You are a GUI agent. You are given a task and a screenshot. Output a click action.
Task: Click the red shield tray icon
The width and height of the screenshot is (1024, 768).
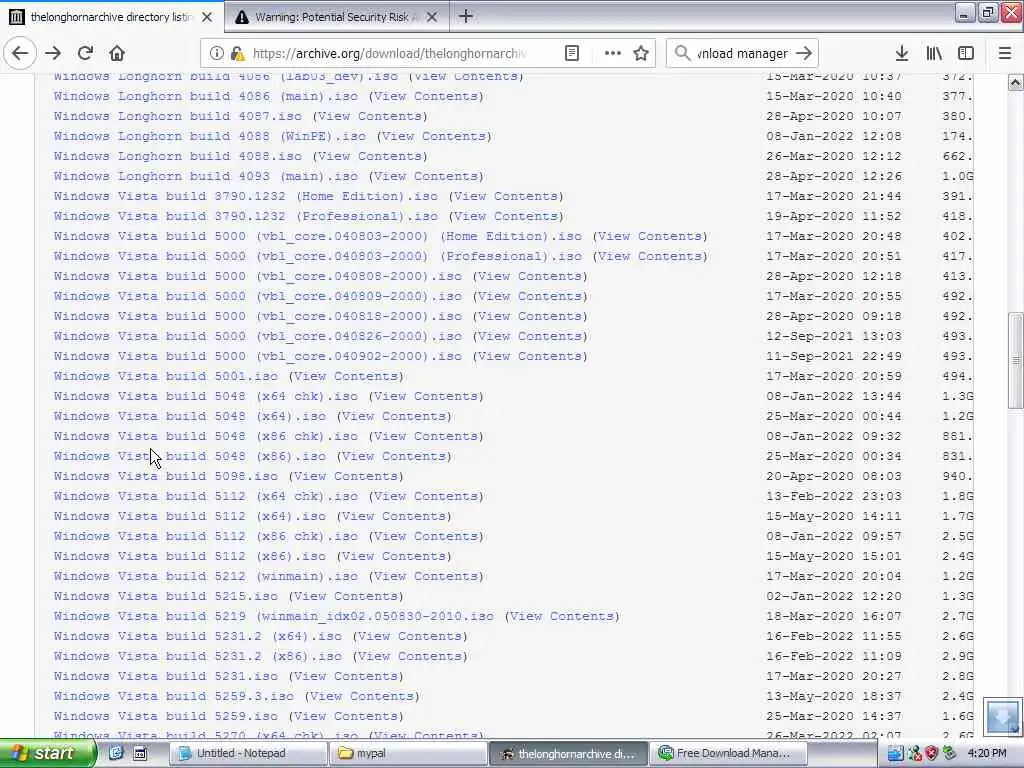click(932, 753)
